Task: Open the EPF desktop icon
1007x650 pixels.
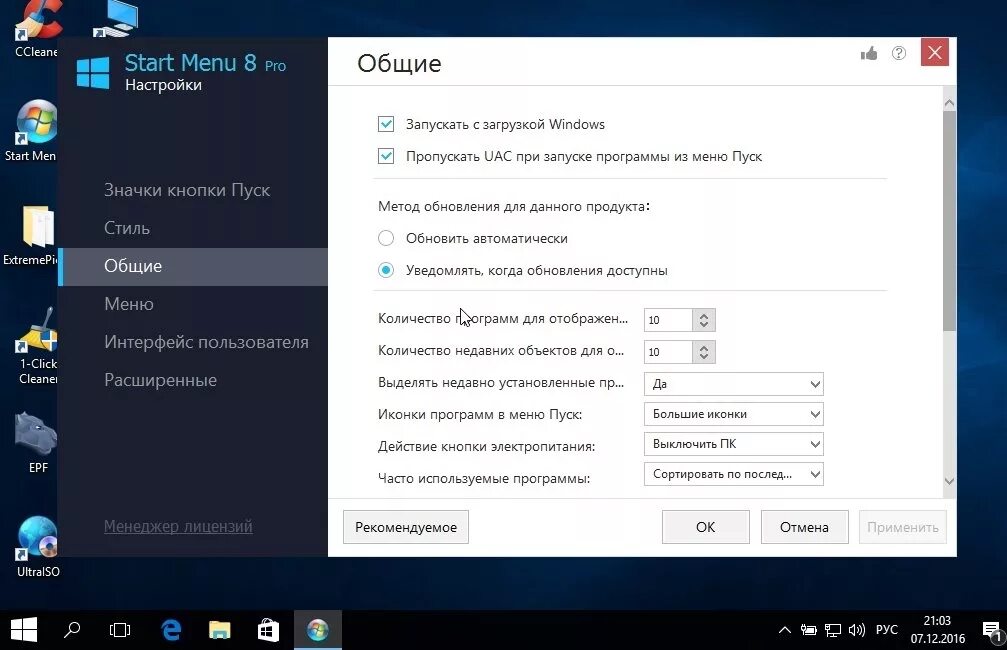Action: [x=37, y=443]
